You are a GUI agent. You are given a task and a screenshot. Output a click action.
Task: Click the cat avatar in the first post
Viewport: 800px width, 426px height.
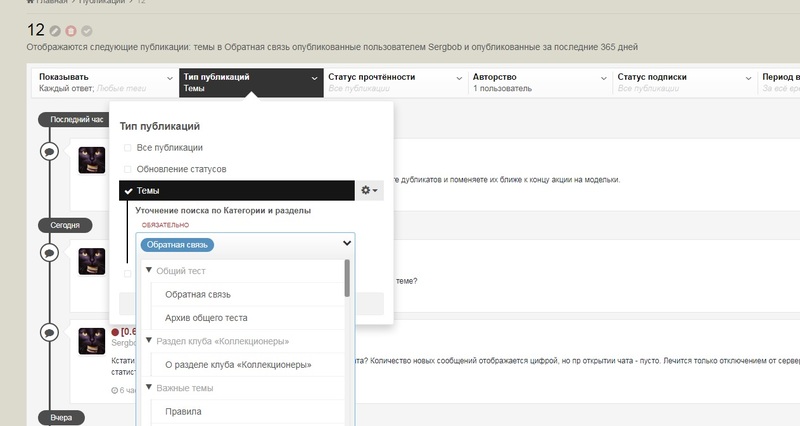(92, 160)
